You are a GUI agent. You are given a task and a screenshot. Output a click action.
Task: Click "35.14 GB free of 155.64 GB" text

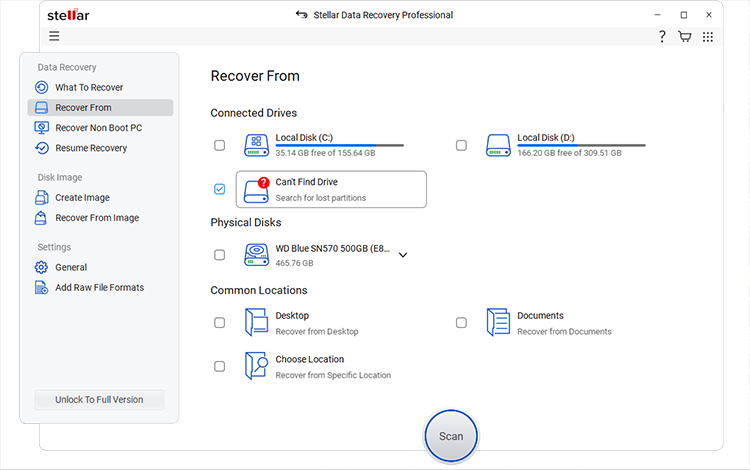(x=325, y=153)
